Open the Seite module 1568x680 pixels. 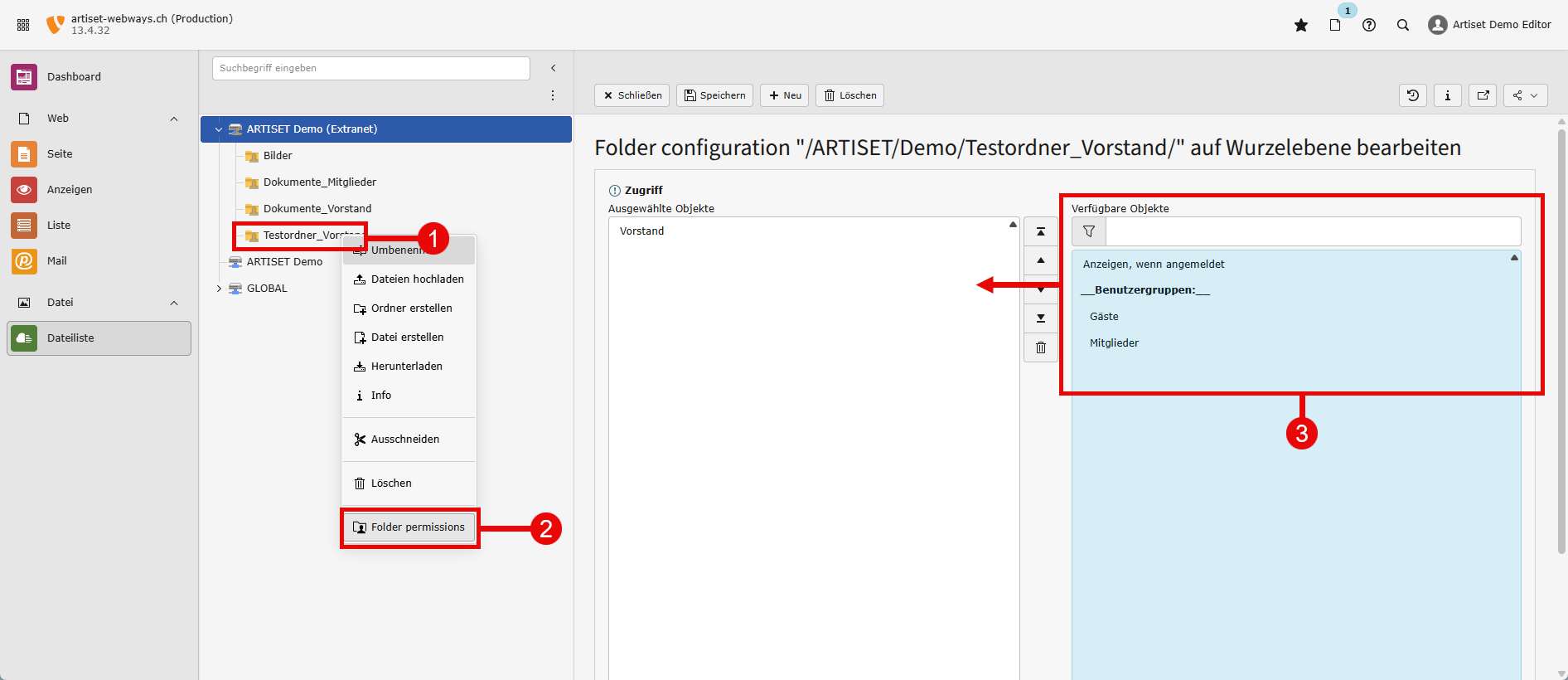click(x=99, y=154)
